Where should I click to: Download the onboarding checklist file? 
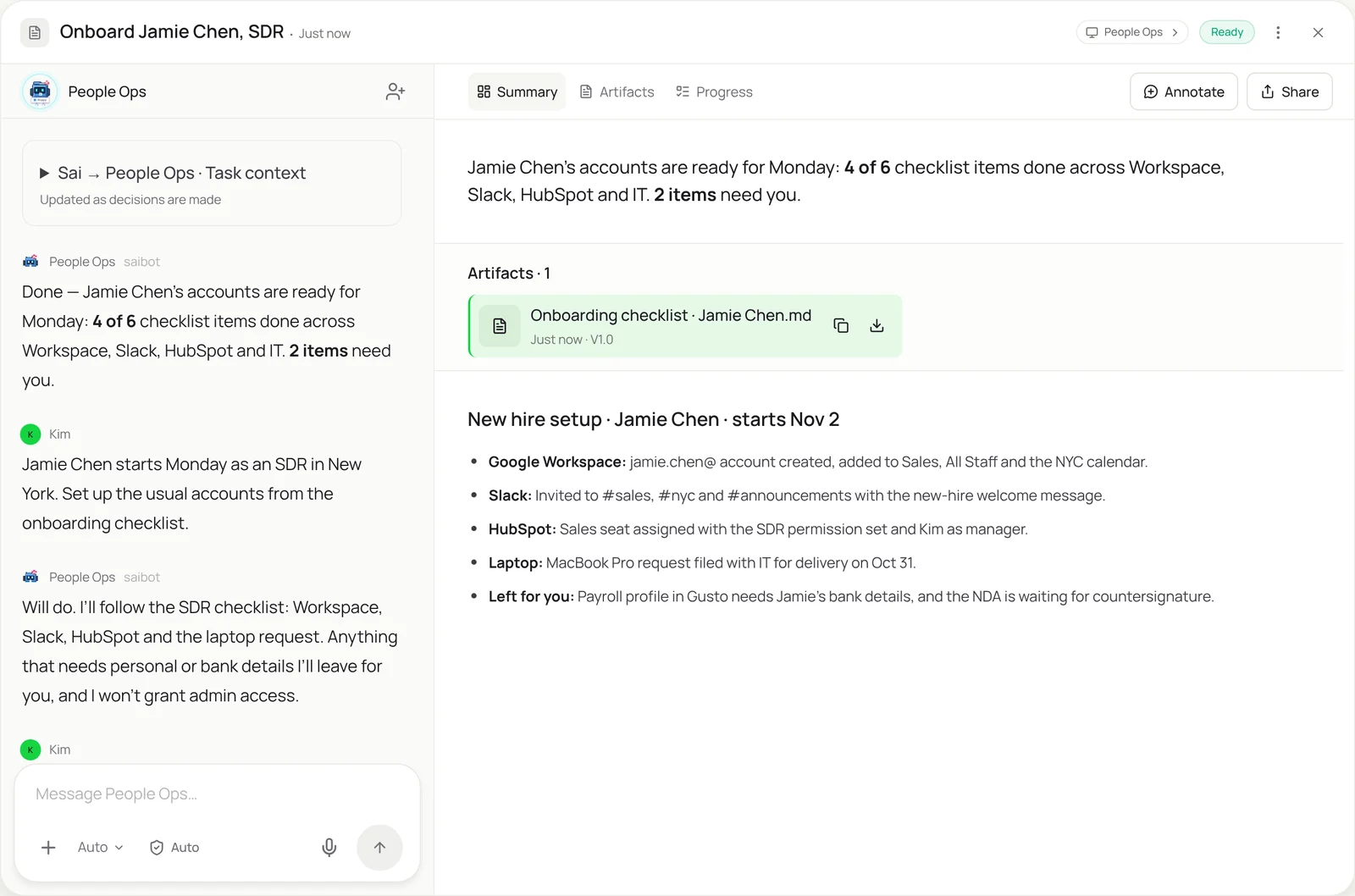pyautogui.click(x=877, y=326)
